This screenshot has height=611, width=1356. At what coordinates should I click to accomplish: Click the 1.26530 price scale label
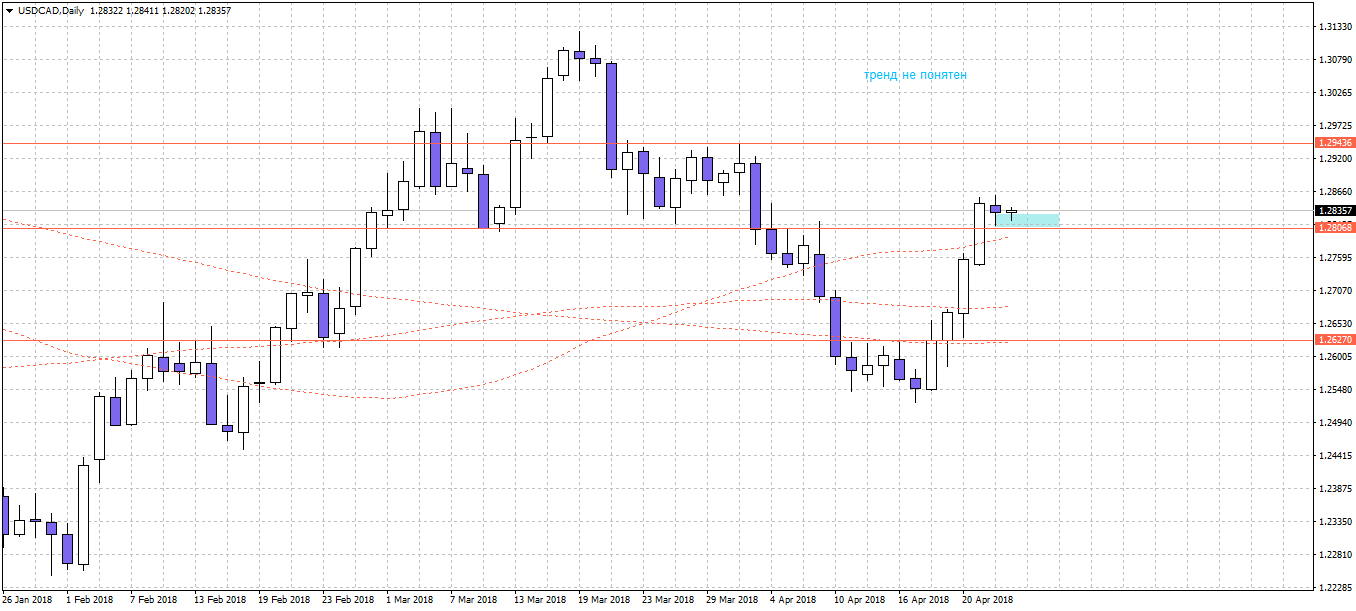1336,323
